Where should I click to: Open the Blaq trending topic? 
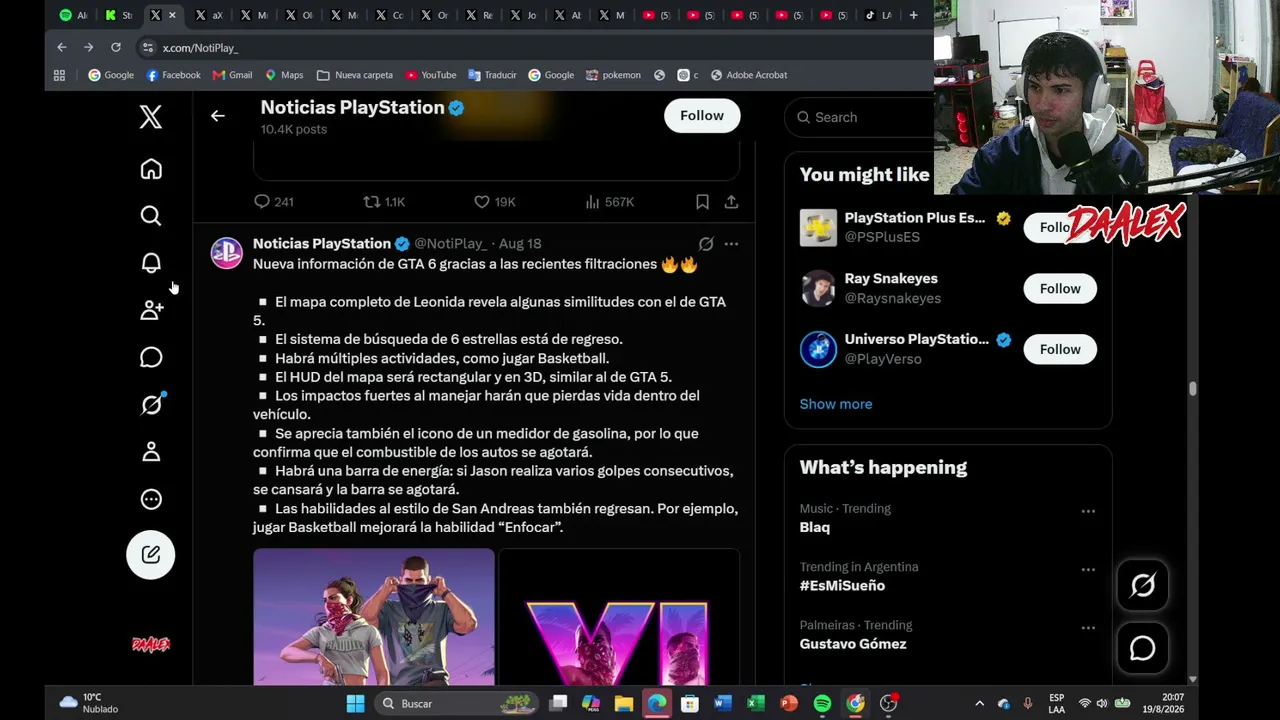coord(815,527)
